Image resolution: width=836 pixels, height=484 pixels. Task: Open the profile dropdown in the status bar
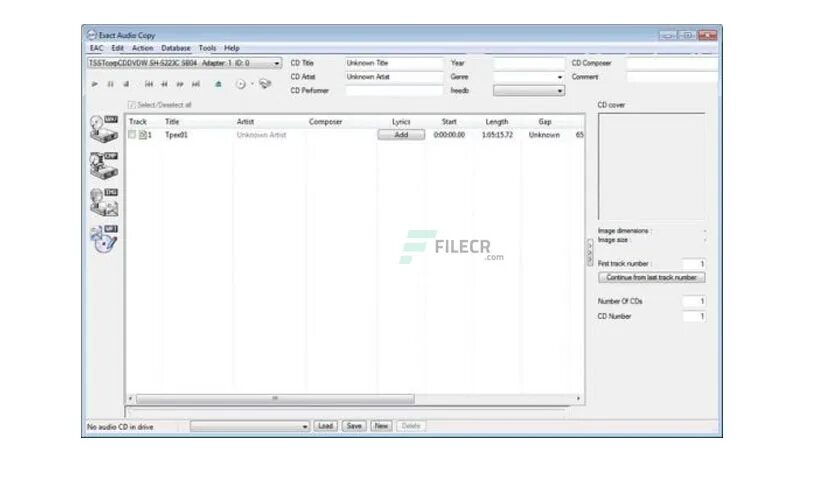(250, 426)
